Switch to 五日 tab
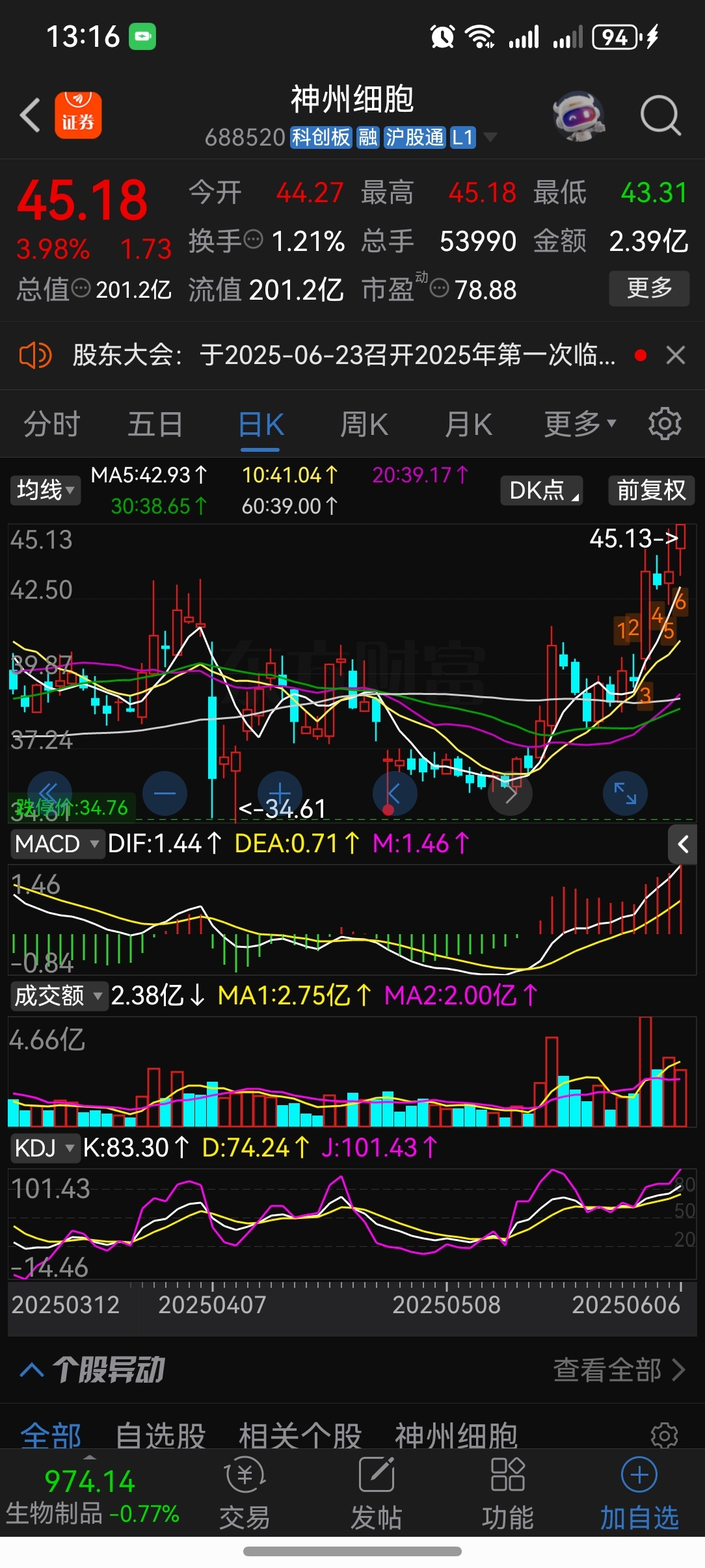The image size is (705, 1568). click(x=155, y=424)
